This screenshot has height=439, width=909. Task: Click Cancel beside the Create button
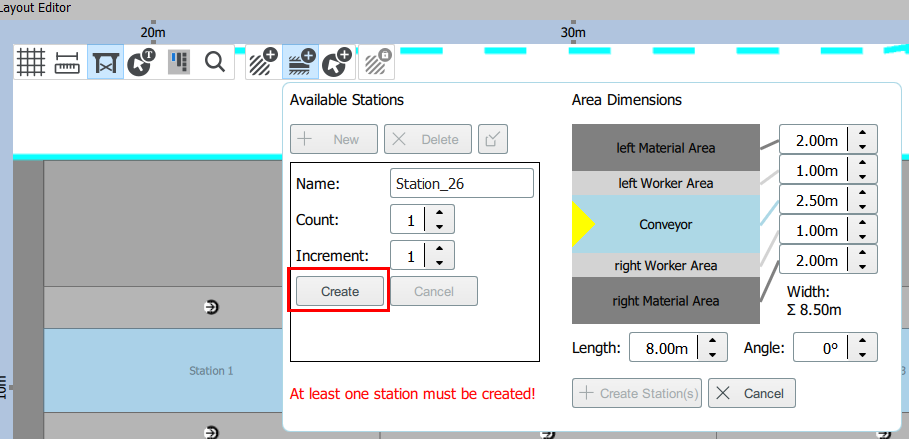[x=434, y=291]
